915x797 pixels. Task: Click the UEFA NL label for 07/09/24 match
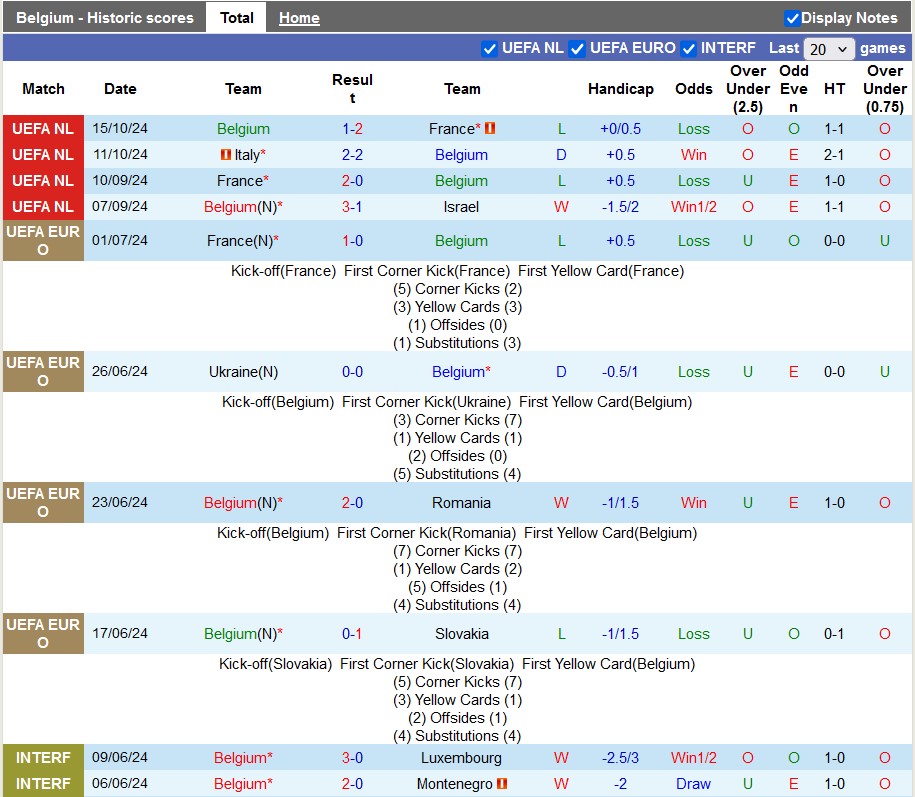[x=43, y=207]
